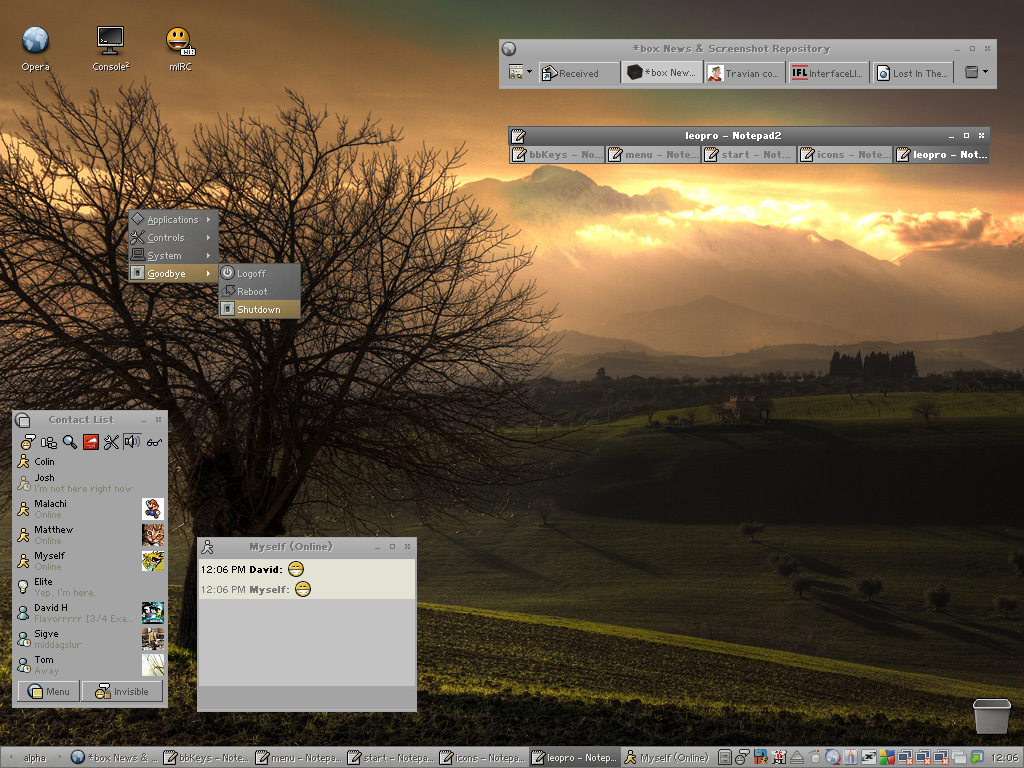The height and width of the screenshot is (768, 1024).
Task: Click the glasses icon in Contact List toolbar
Action: 154,442
